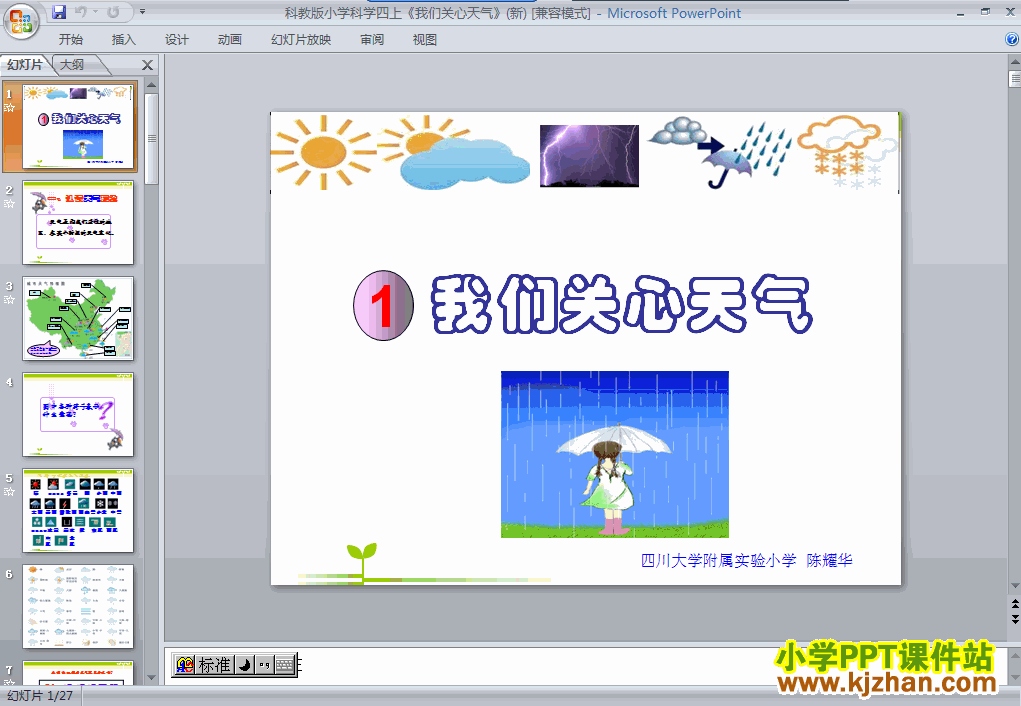Open the 视图 ribbon tab
Image resolution: width=1021 pixels, height=706 pixels.
coord(425,40)
